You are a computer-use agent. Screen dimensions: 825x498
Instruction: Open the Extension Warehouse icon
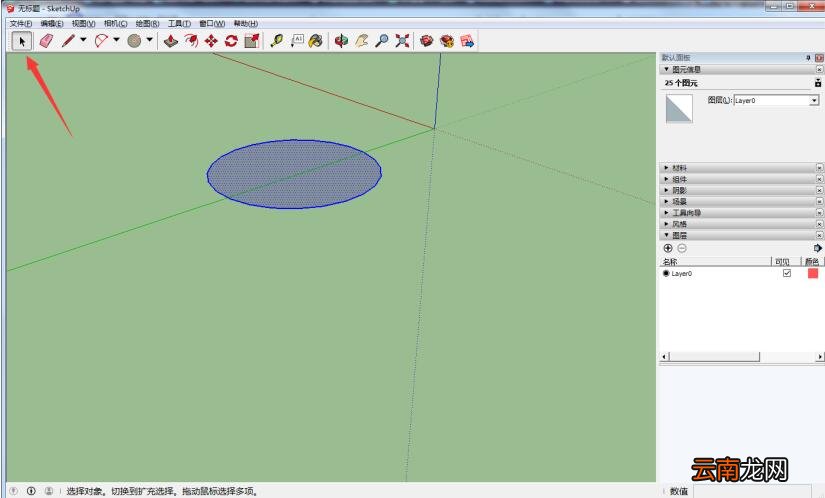447,41
